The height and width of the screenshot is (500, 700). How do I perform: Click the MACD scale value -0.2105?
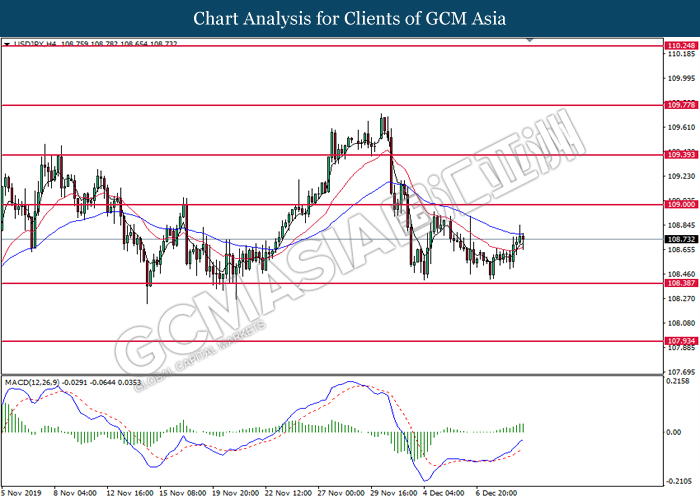[x=679, y=481]
